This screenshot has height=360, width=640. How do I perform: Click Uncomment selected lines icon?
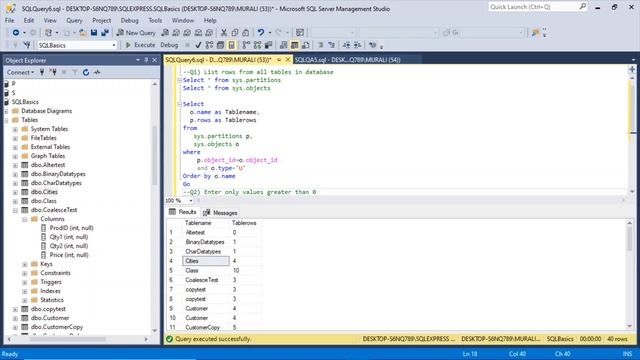[x=331, y=45]
